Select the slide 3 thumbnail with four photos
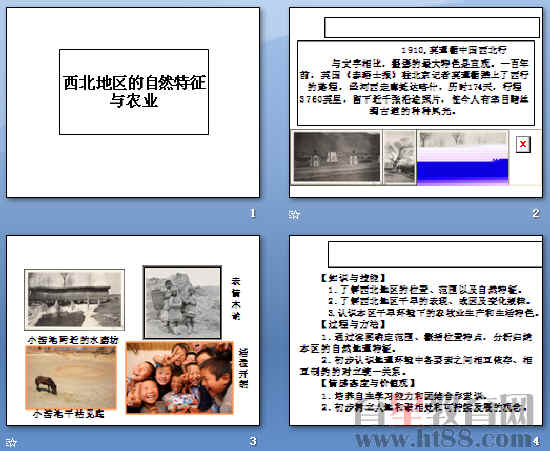The image size is (550, 451). (133, 330)
